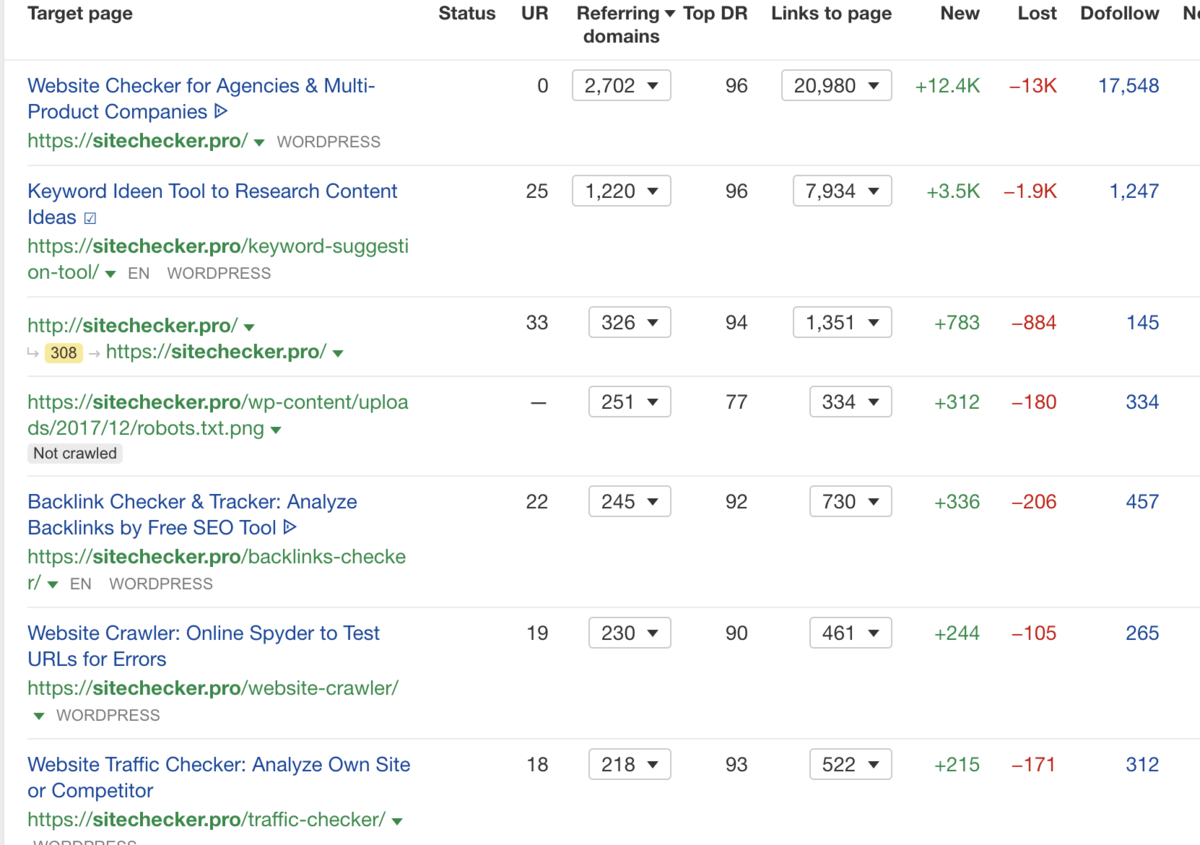Expand the 20,980 links to page dropdown

(x=836, y=86)
